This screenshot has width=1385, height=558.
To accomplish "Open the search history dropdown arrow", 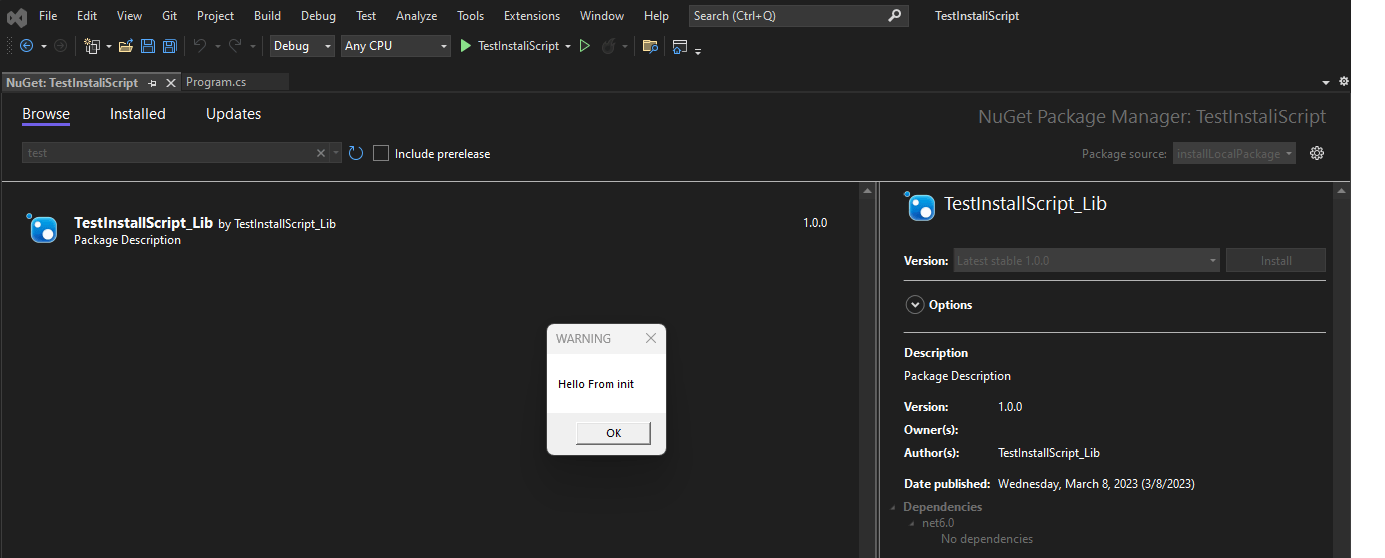I will point(336,153).
